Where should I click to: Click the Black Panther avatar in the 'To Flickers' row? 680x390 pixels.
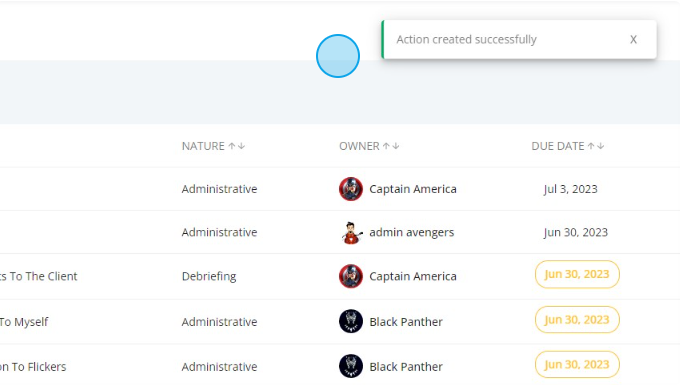351,366
